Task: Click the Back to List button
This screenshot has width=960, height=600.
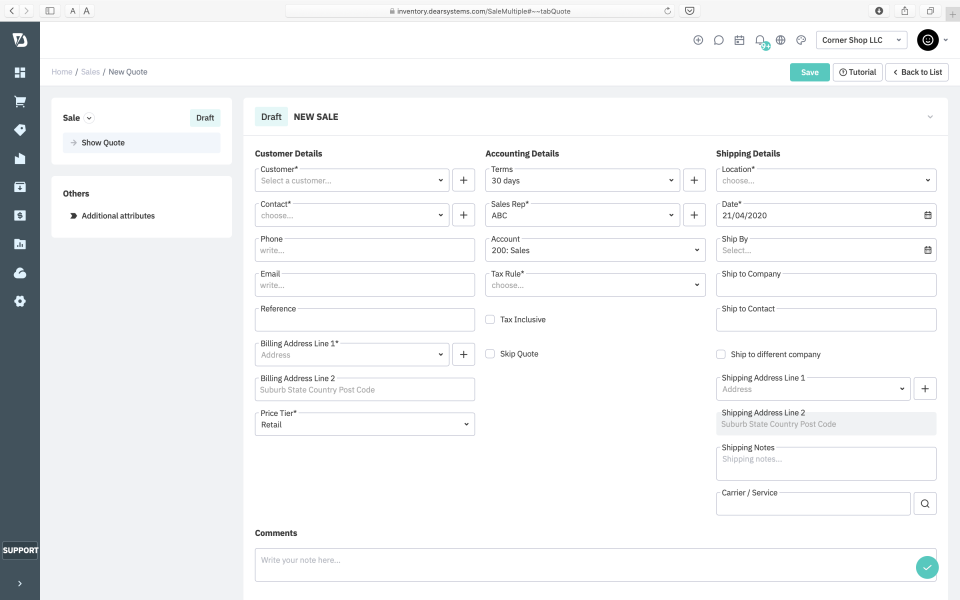Action: coord(917,72)
